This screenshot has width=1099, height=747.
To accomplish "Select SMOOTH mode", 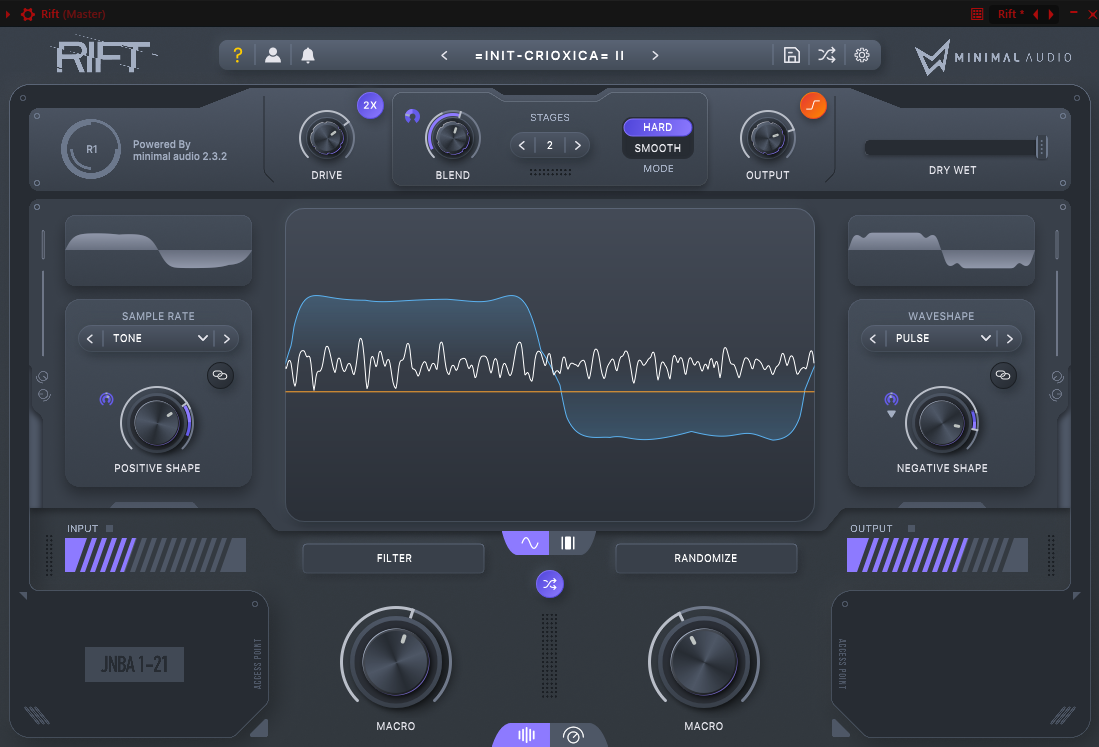I will [x=657, y=148].
